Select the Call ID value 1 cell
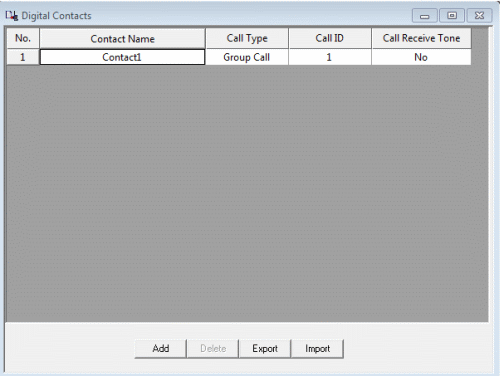 point(330,57)
